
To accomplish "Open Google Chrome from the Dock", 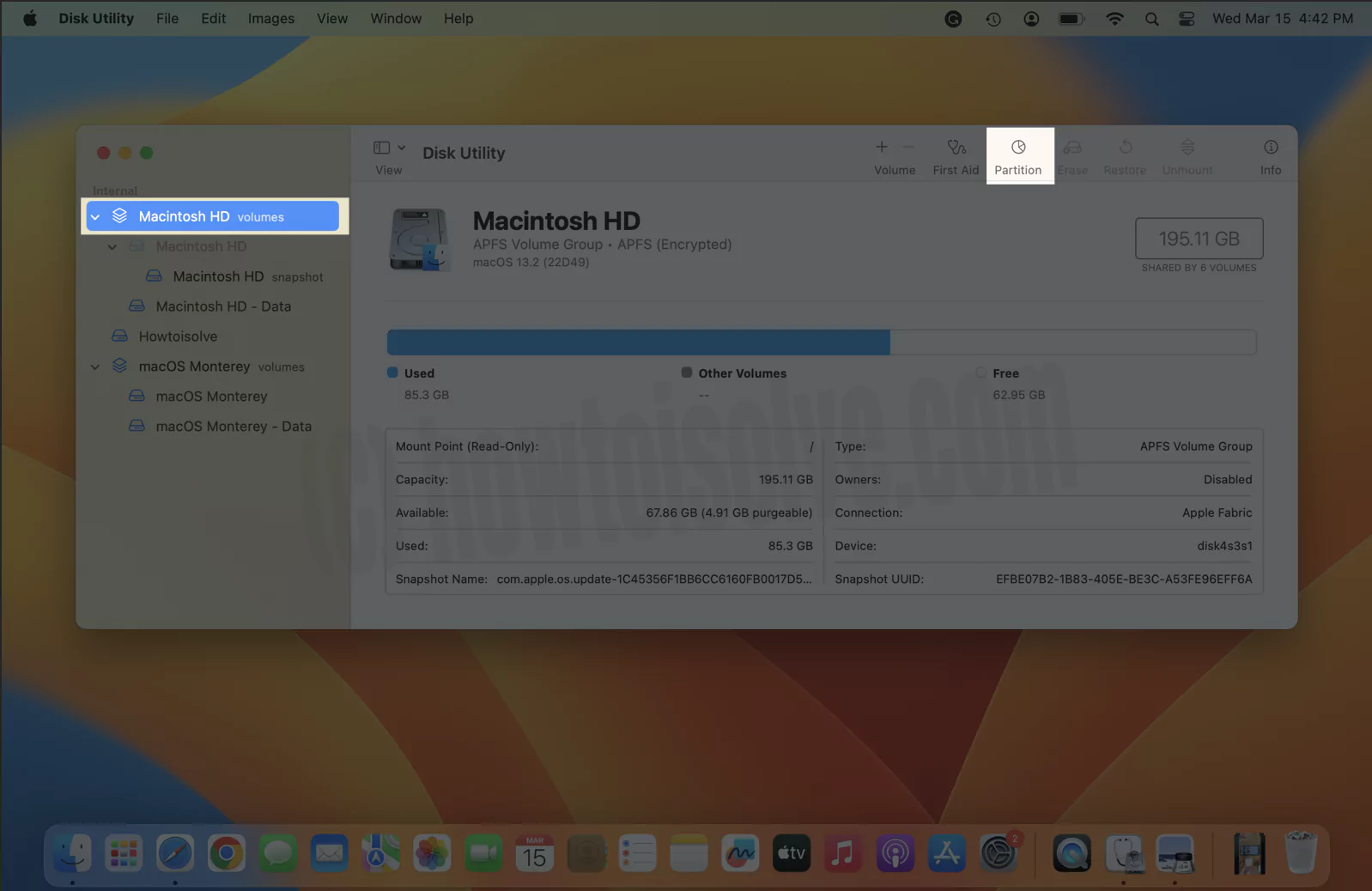I will (x=227, y=853).
